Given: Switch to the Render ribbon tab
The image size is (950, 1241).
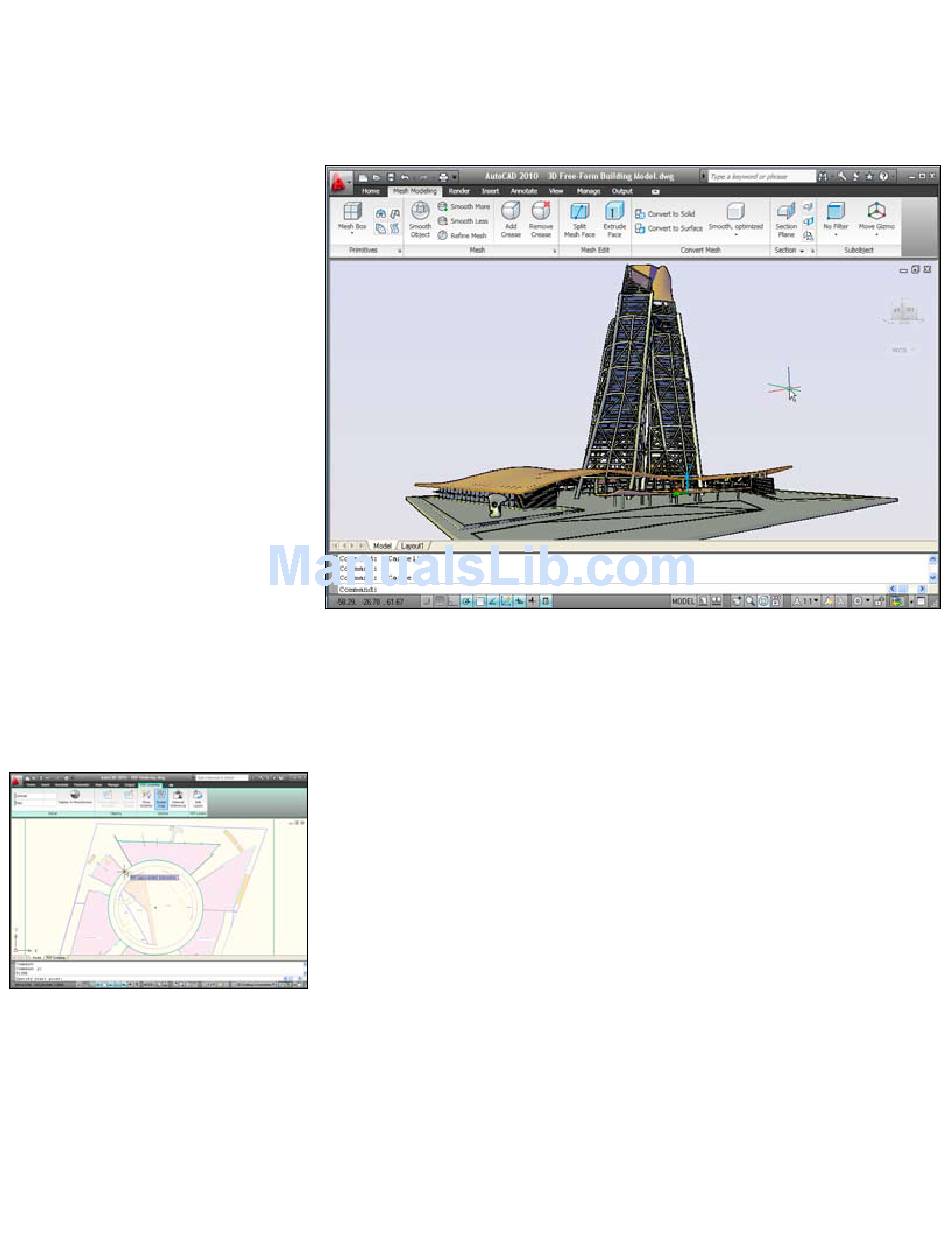Looking at the screenshot, I should (459, 190).
